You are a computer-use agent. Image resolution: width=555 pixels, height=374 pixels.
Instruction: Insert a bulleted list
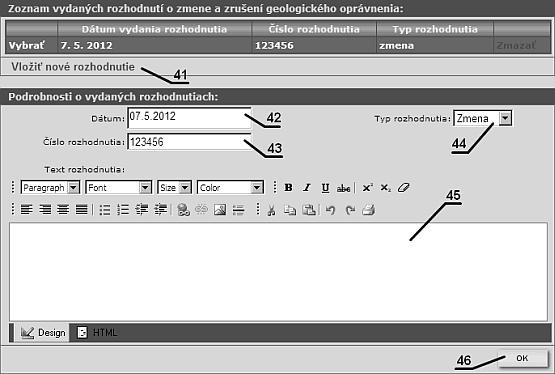pyautogui.click(x=105, y=209)
